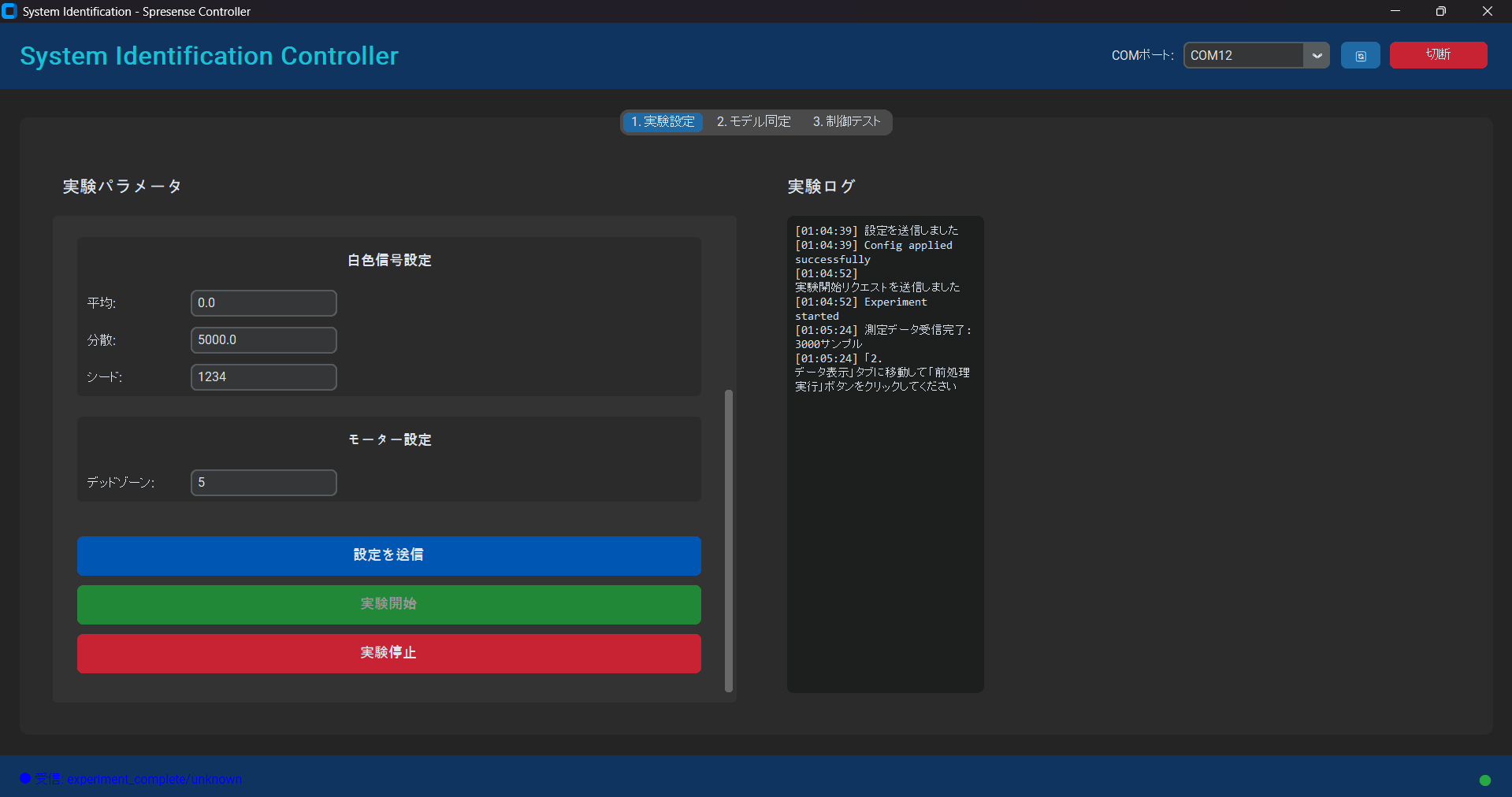
Task: Click the parameter panel vertical scrollbar
Action: point(728,539)
